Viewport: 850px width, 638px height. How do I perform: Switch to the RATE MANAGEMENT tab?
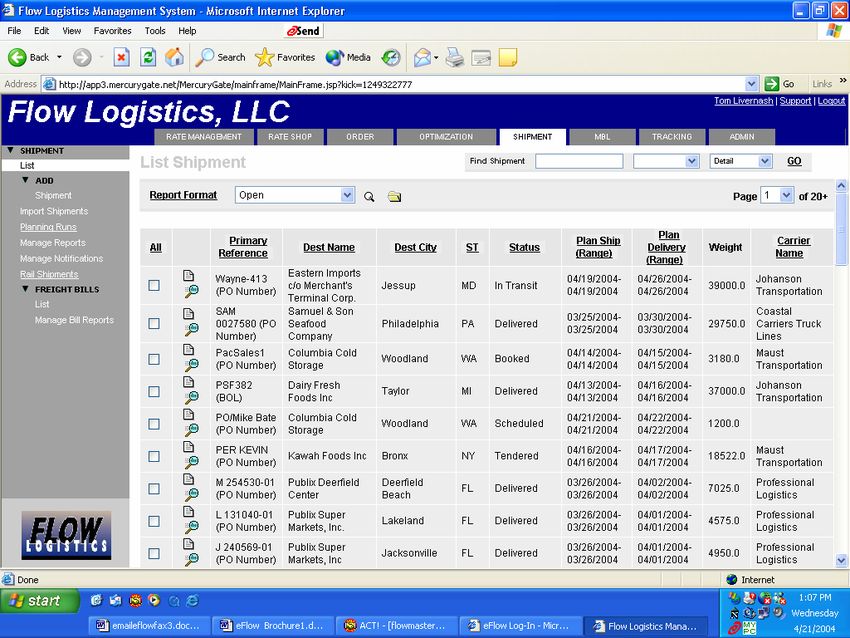tap(204, 137)
